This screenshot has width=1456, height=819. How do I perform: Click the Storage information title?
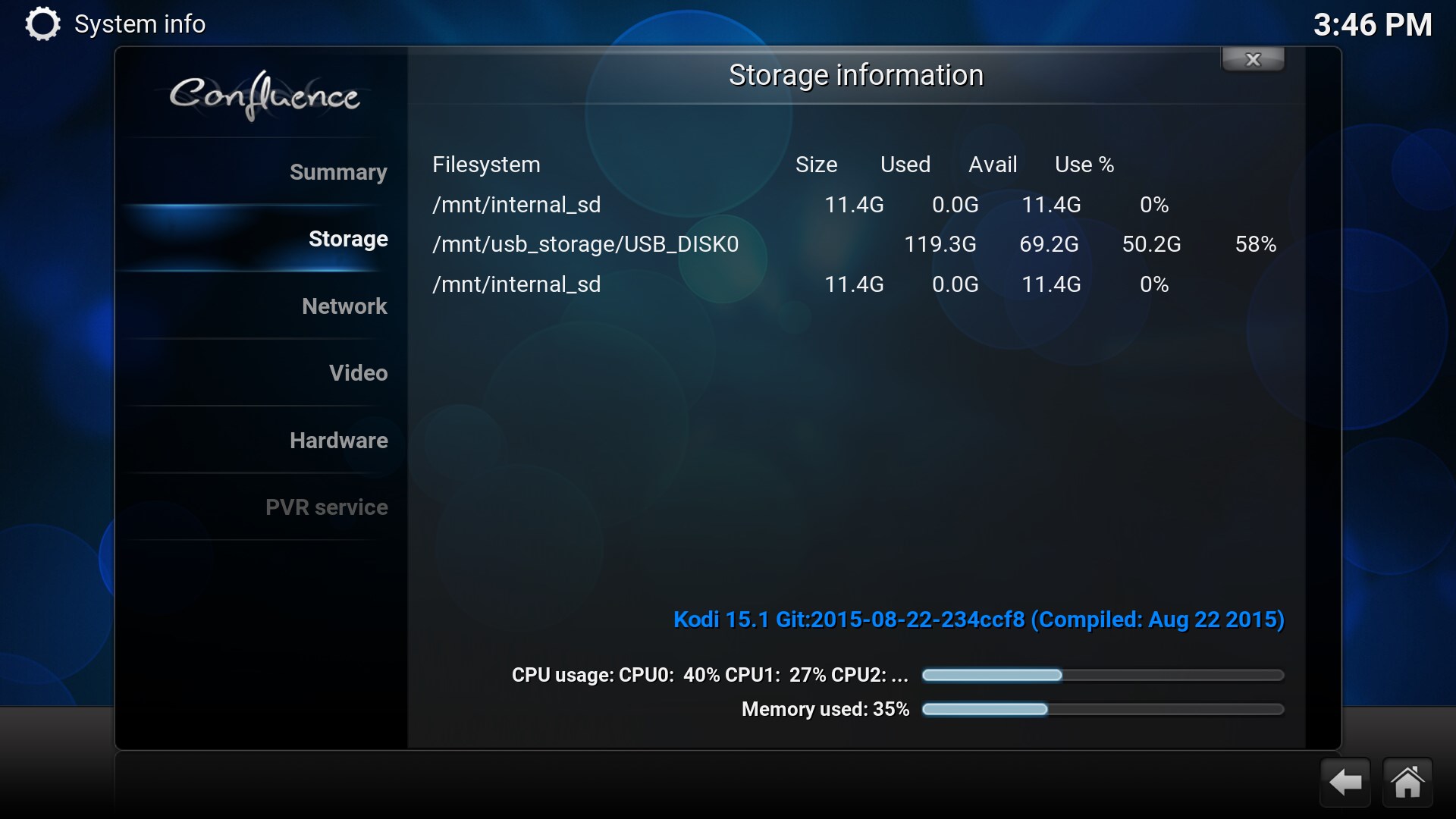[x=856, y=75]
